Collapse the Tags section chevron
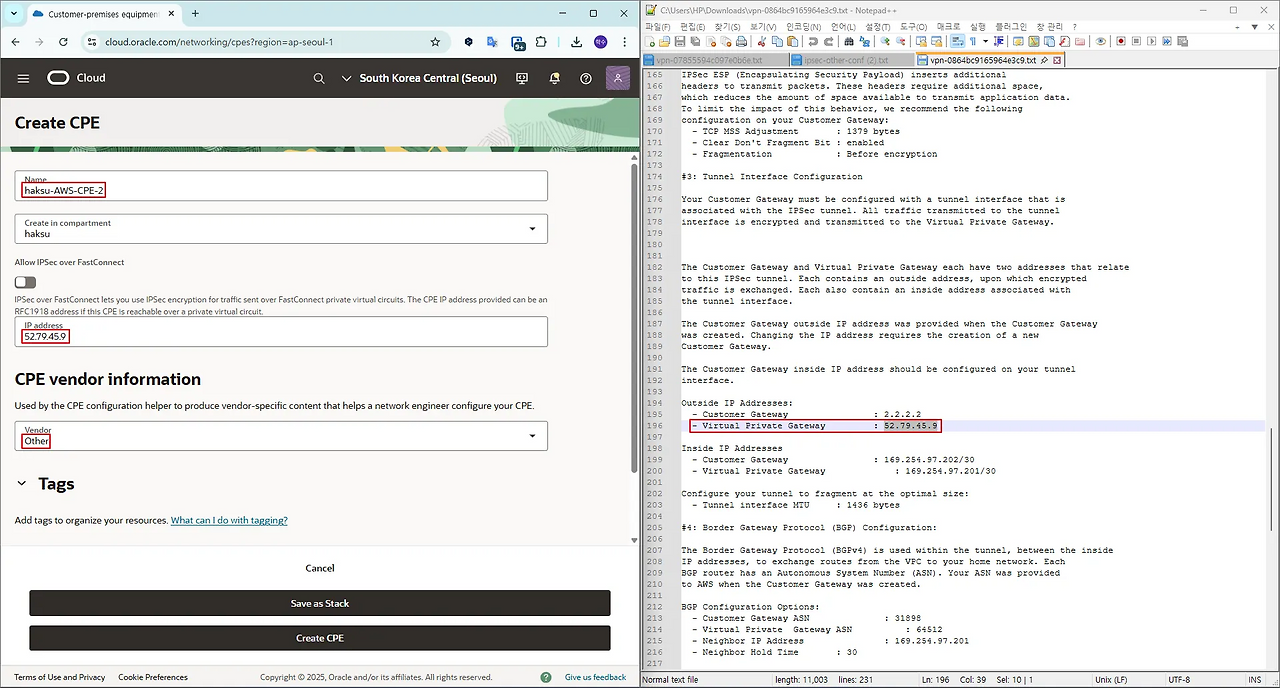Image resolution: width=1280 pixels, height=688 pixels. [x=22, y=484]
